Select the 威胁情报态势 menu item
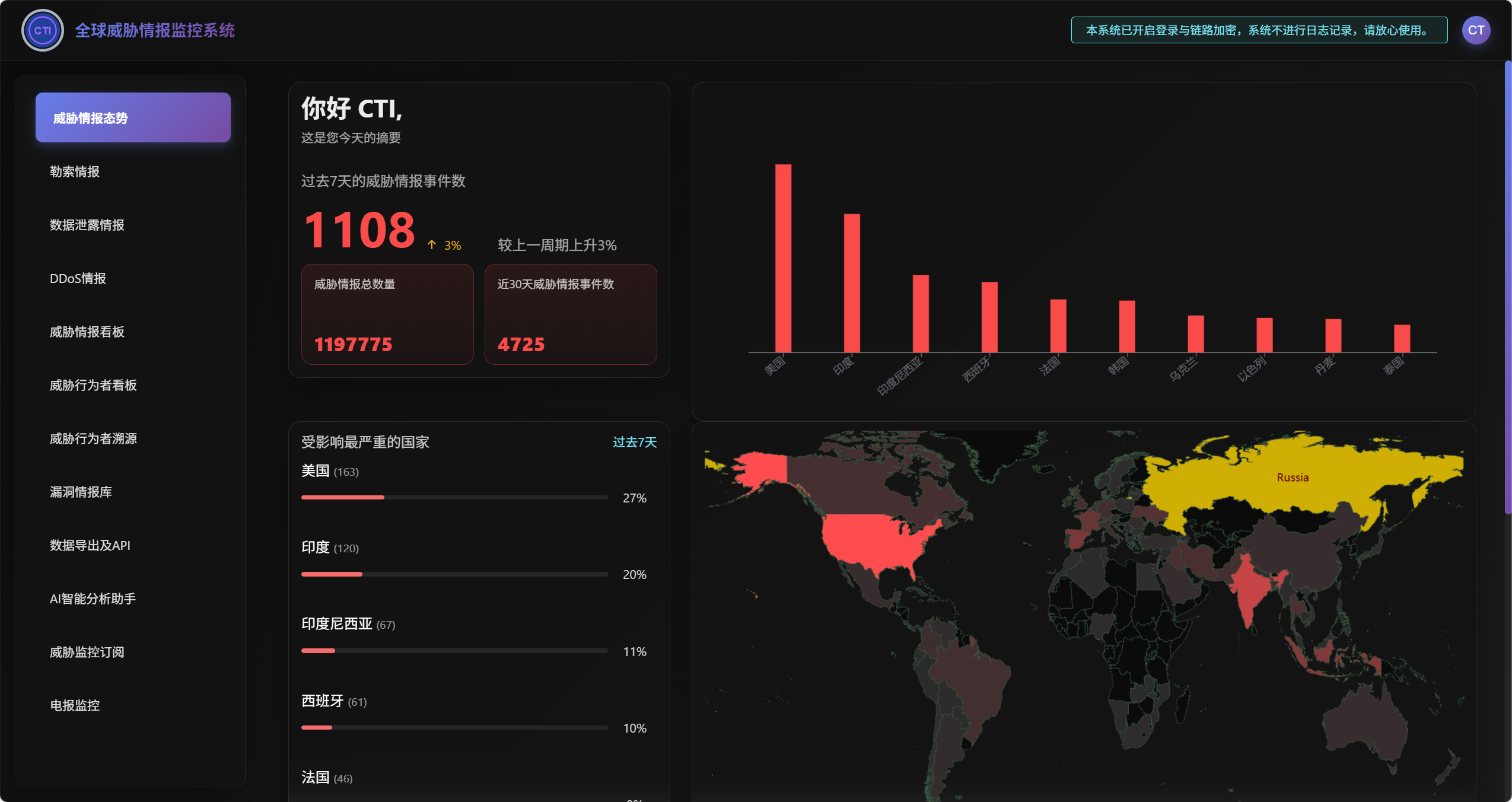 point(133,117)
